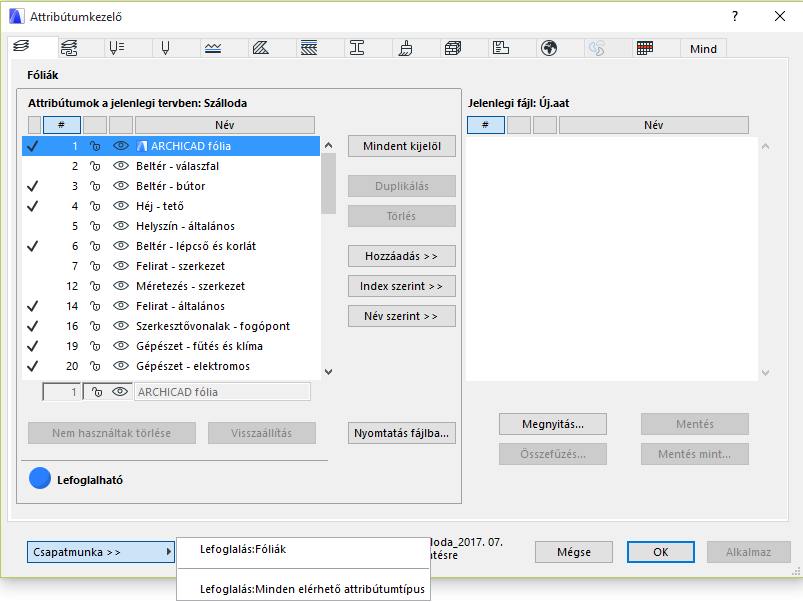Screen dimensions: 803x602
Task: Click the checkmark column header in project list
Action: (34, 125)
